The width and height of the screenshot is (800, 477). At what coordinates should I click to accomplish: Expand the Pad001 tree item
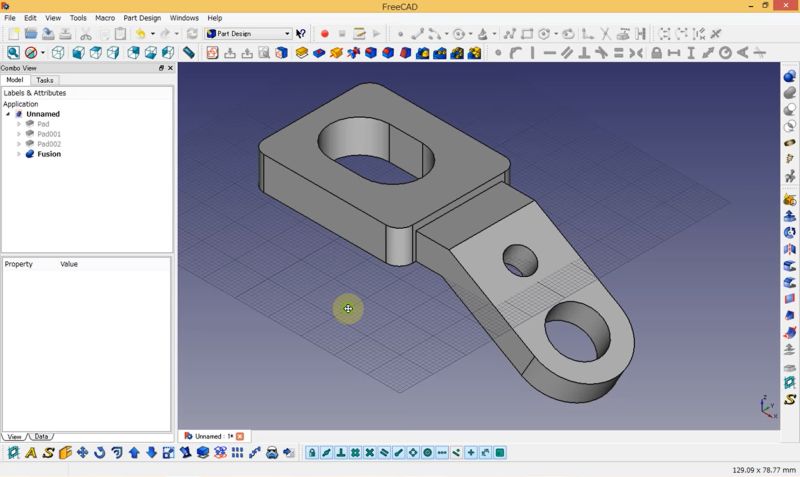coord(19,134)
